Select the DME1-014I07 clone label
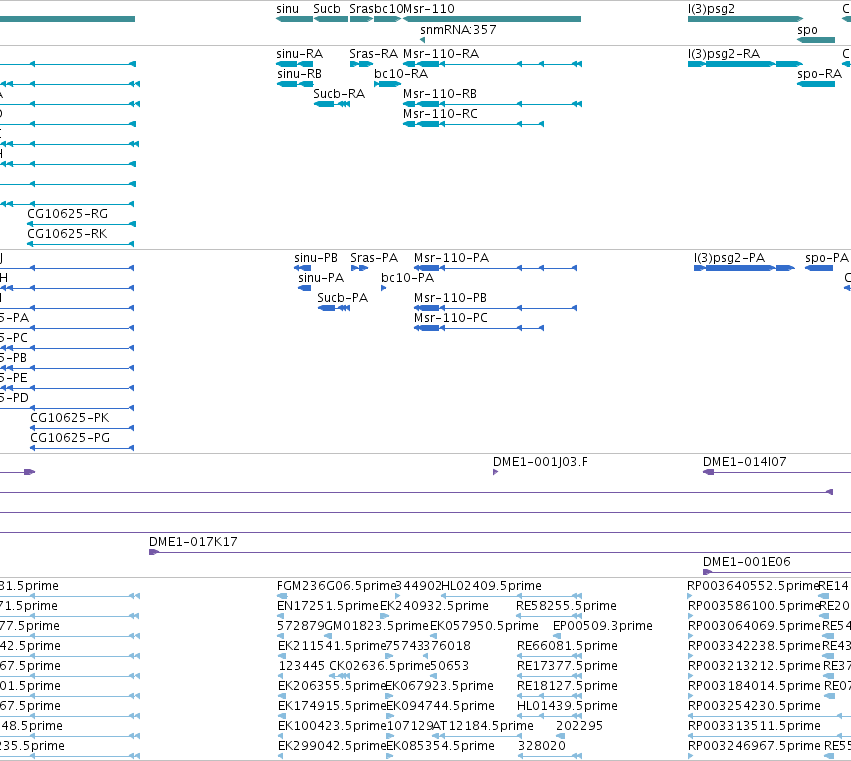The width and height of the screenshot is (851, 761). (x=745, y=462)
